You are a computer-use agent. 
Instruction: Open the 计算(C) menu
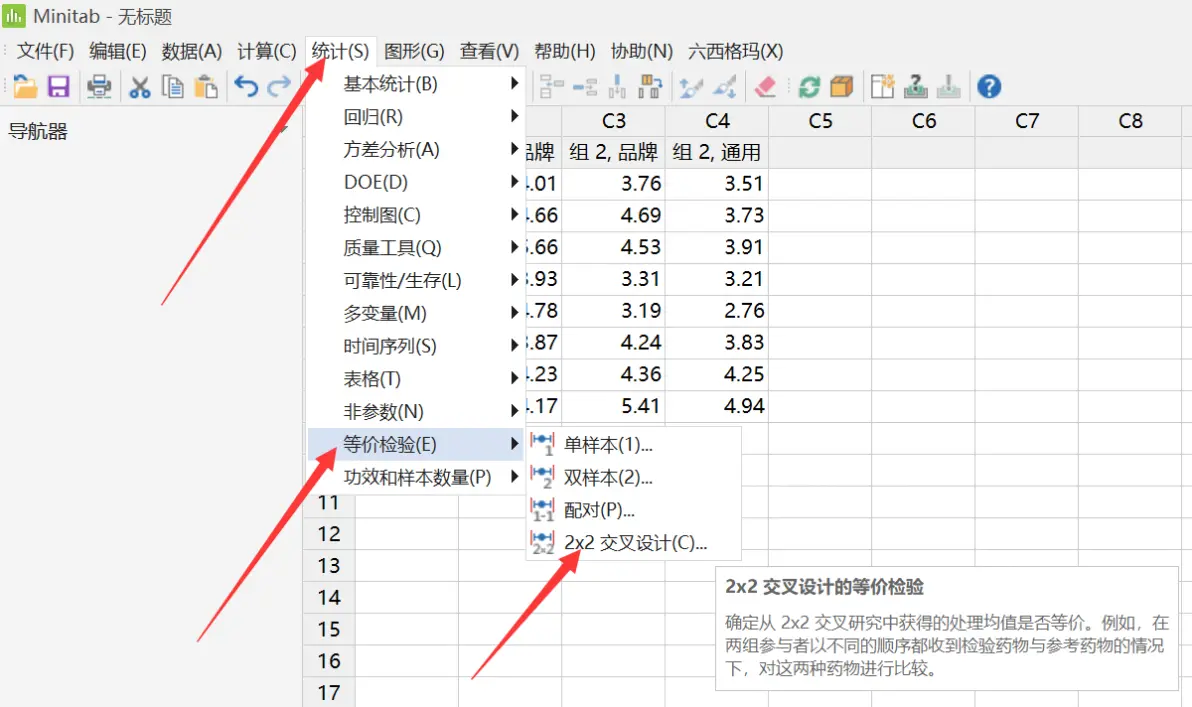coord(267,51)
